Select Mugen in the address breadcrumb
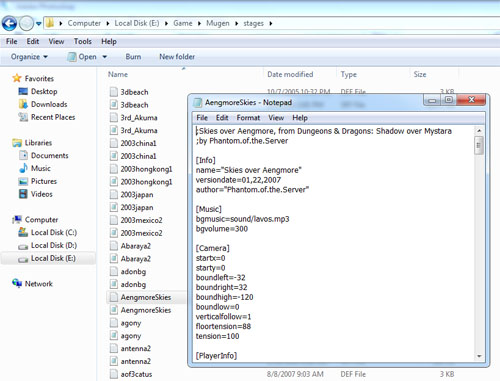 click(218, 23)
